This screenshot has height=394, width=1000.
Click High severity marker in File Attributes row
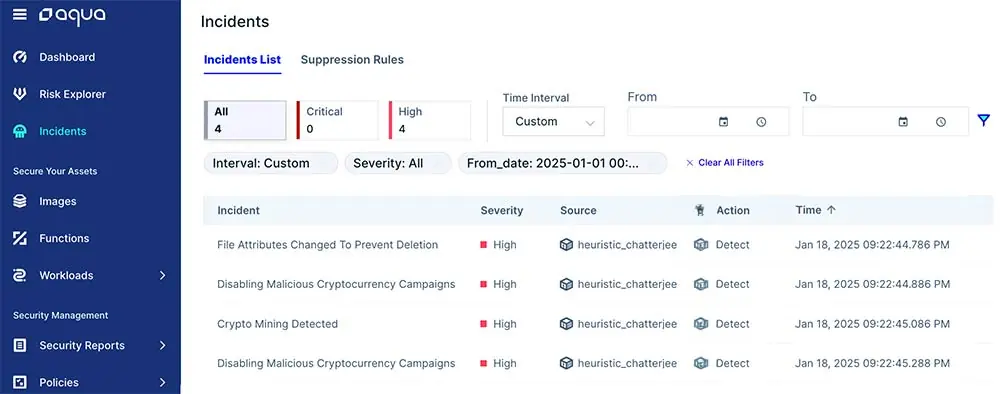point(483,245)
